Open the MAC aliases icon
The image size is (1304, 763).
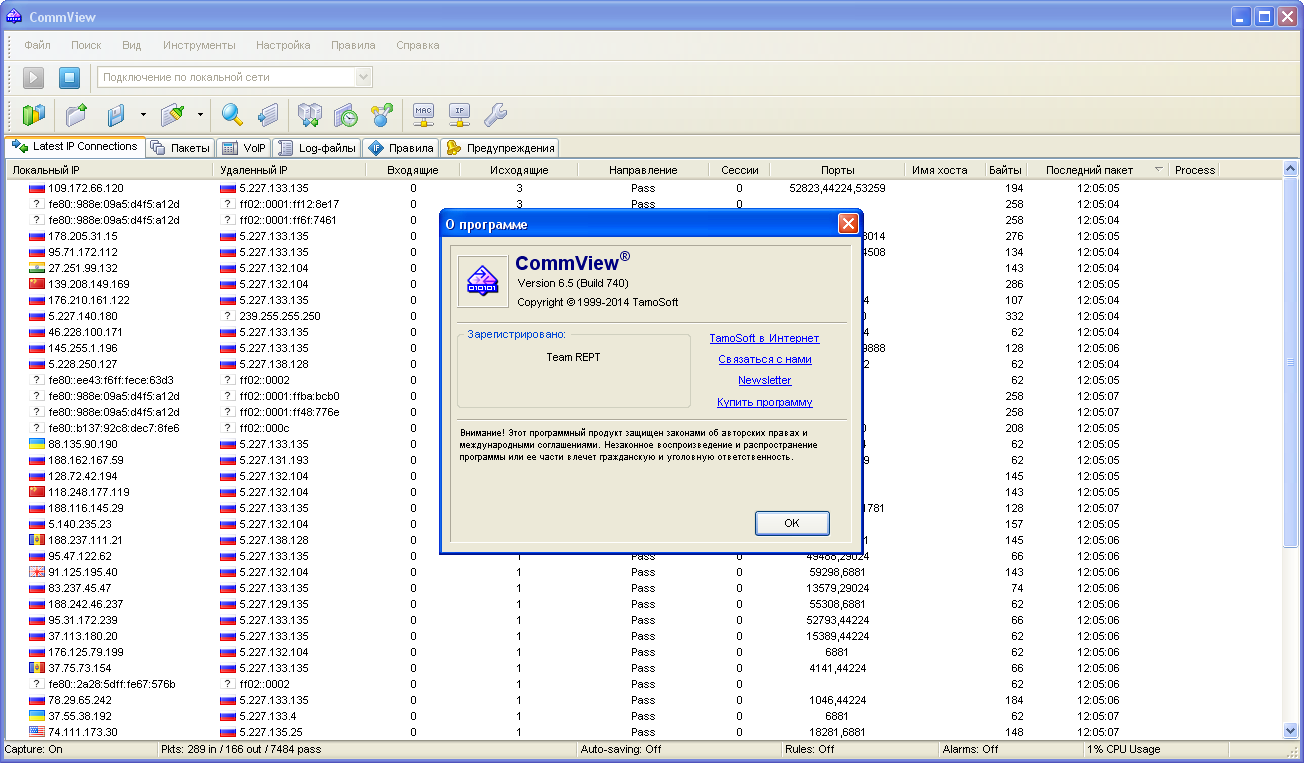tap(424, 115)
